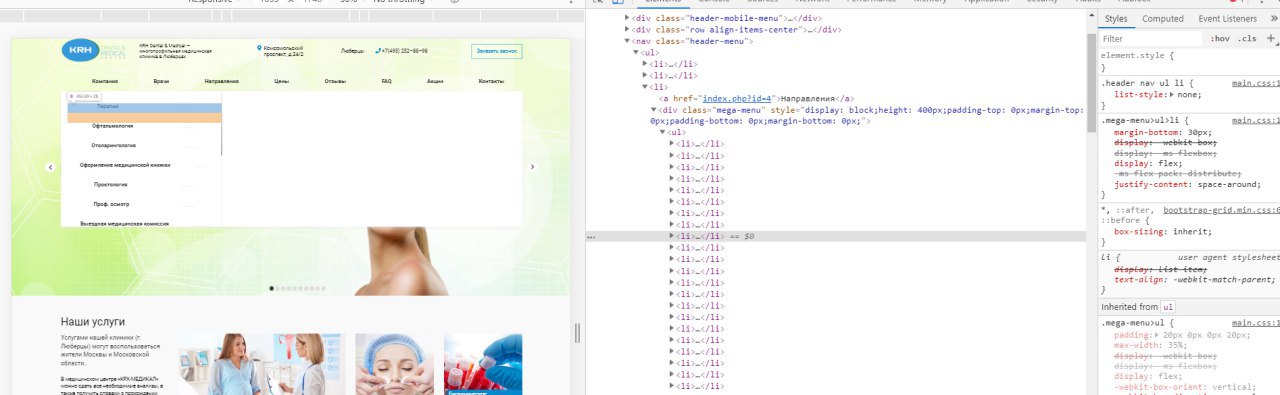1280x395 pixels.
Task: Click the phone number +7(495) text
Action: coord(405,51)
